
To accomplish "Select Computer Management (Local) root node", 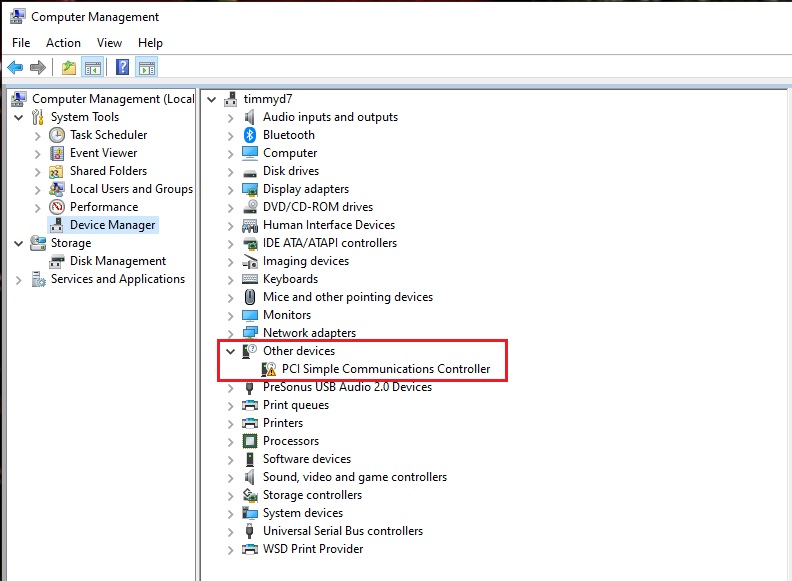I will click(113, 99).
